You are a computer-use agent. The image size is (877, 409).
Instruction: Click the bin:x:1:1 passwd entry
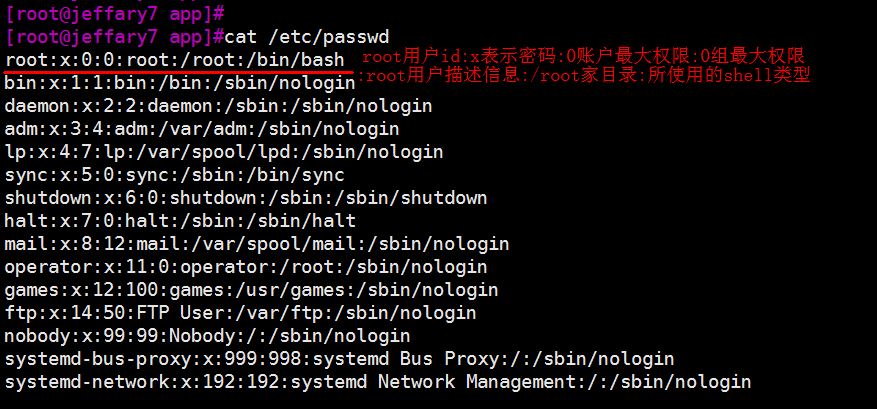pos(180,83)
